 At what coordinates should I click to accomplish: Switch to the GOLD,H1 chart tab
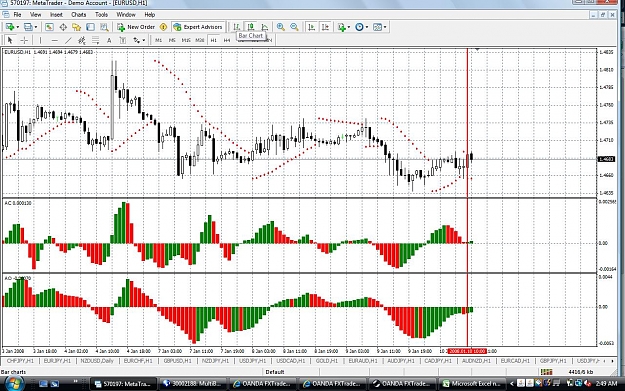tap(327, 361)
